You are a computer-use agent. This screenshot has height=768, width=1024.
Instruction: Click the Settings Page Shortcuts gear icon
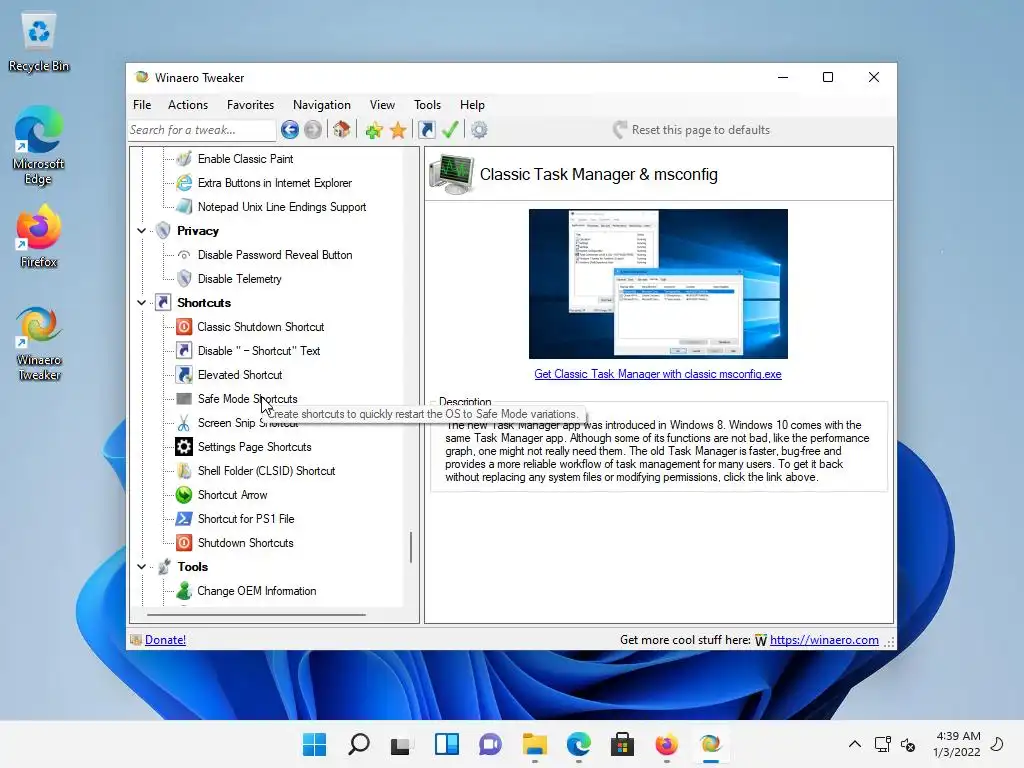pyautogui.click(x=184, y=447)
